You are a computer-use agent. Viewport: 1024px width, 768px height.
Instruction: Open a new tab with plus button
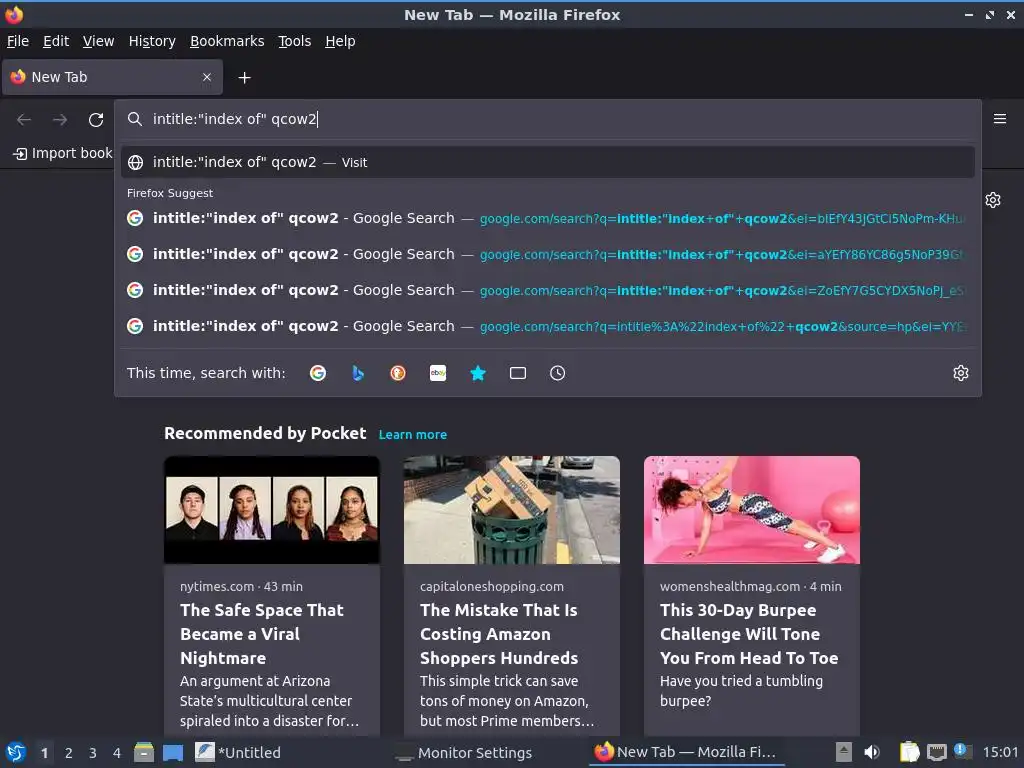coord(244,78)
